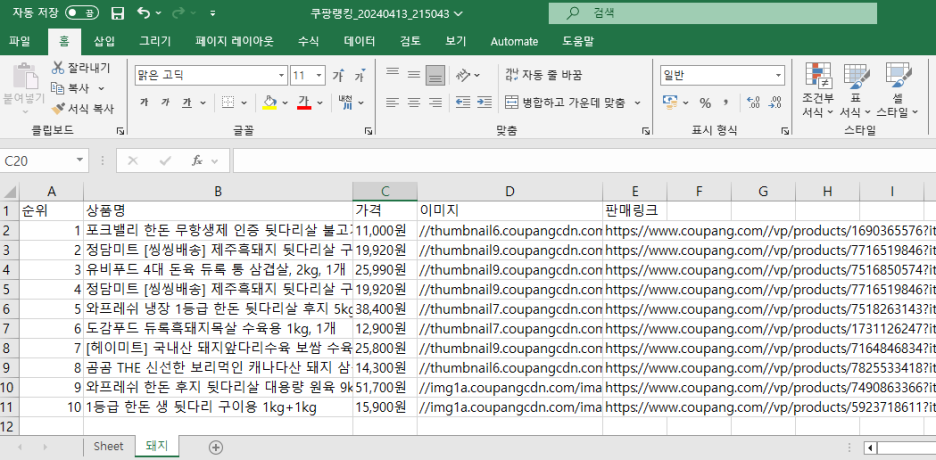This screenshot has height=460, width=936.
Task: Toggle 자동 줄 바꿈 wrap text
Action: coord(543,75)
